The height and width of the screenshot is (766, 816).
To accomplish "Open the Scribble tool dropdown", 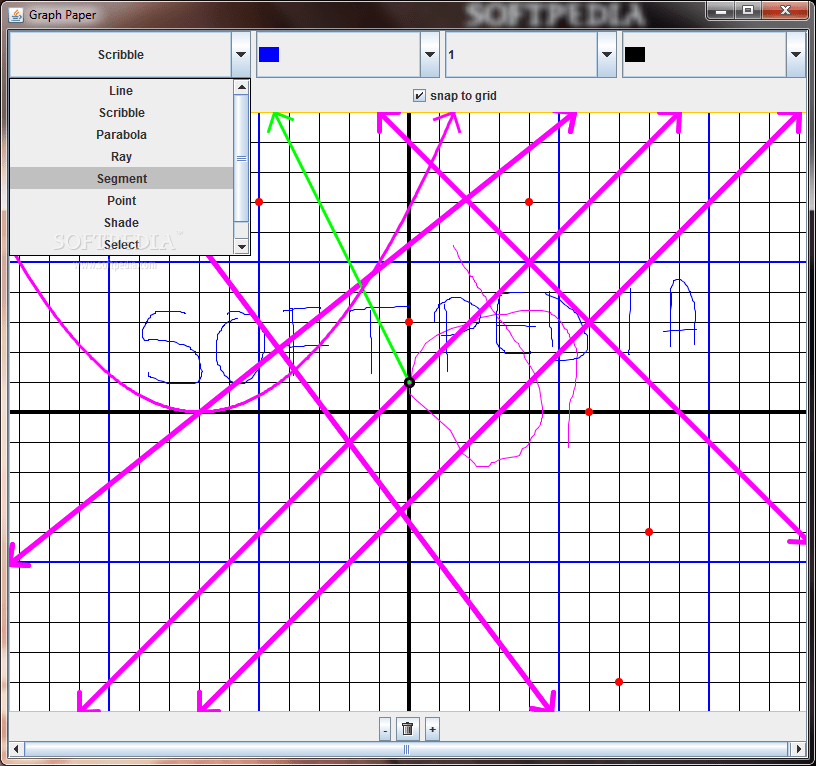I will 240,54.
